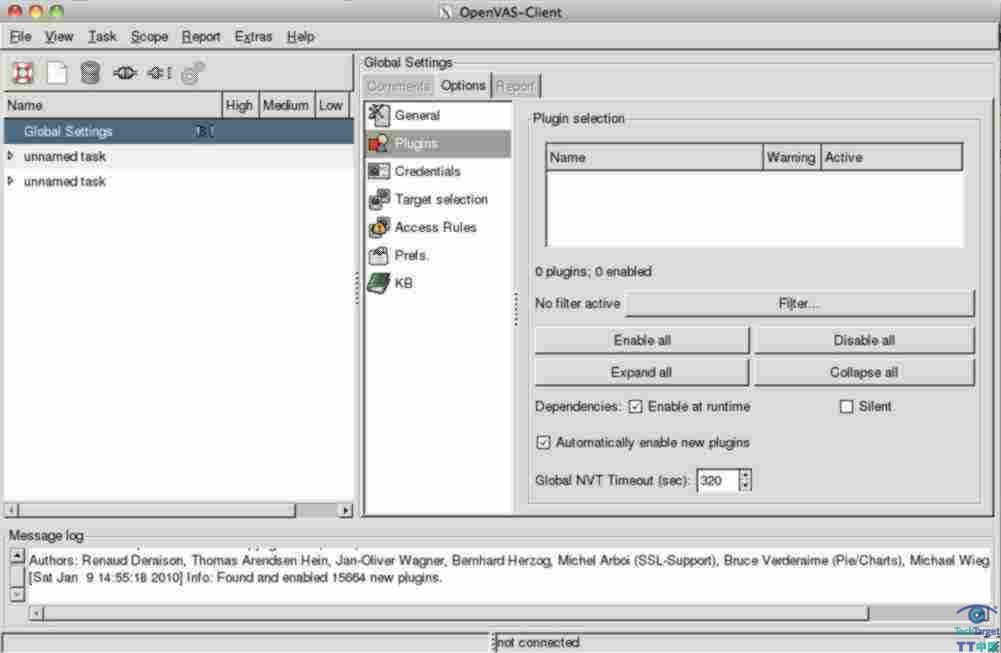
Task: Switch to the Comments tab
Action: pos(398,86)
